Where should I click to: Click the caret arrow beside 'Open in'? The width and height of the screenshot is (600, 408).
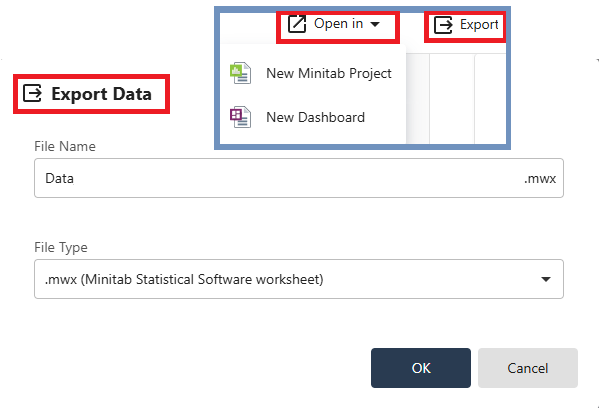pos(375,24)
